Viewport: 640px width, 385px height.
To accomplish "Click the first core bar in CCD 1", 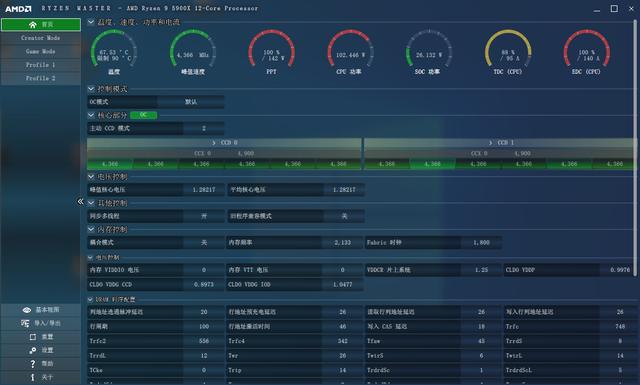I will [x=387, y=164].
